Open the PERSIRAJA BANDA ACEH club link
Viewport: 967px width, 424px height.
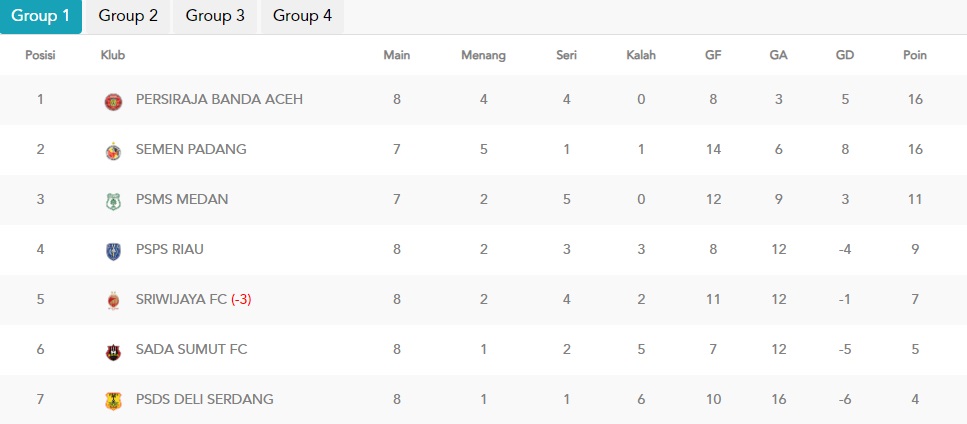tap(220, 99)
